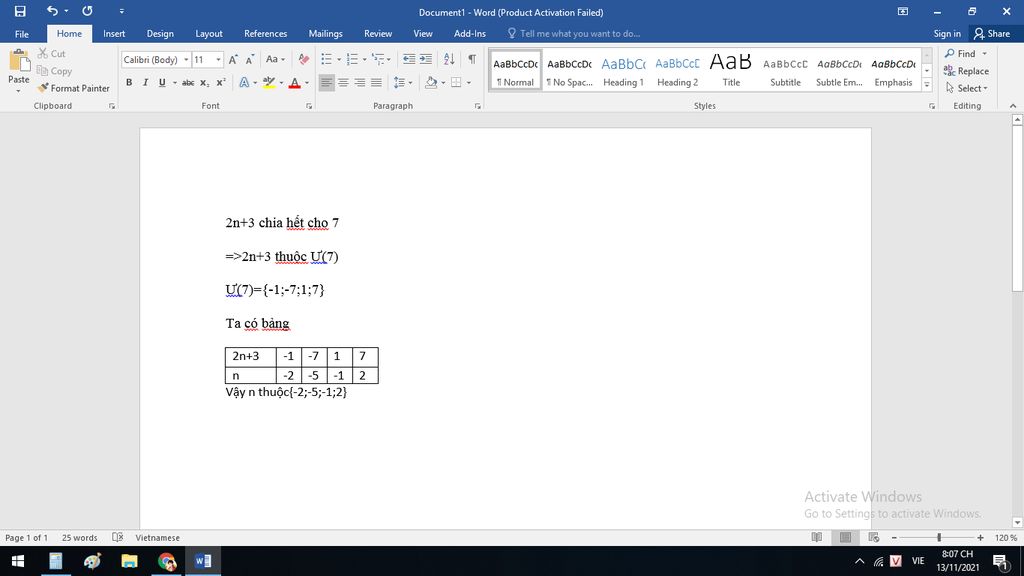Image resolution: width=1024 pixels, height=576 pixels.
Task: Open Line and Paragraph Spacing dropdown
Action: [403, 82]
